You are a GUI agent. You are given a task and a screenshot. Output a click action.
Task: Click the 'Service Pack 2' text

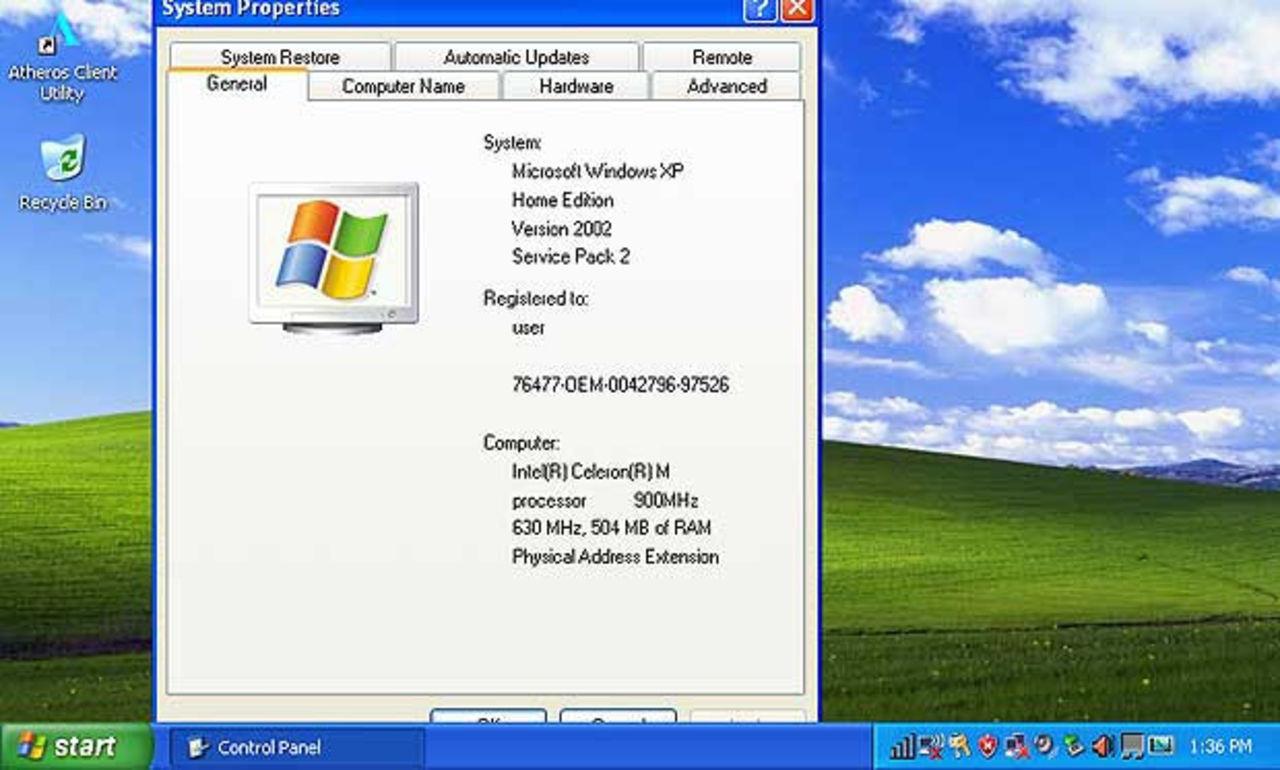(571, 257)
